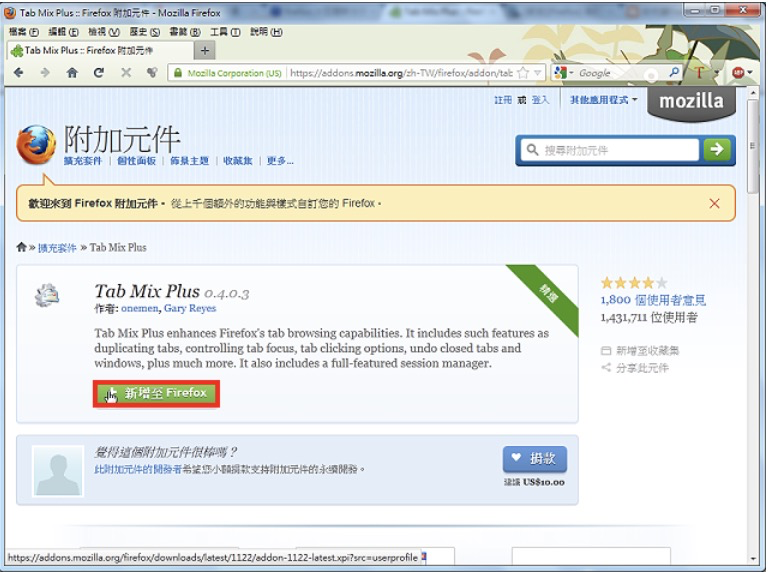This screenshot has width=770, height=572.
Task: Open author Gary Reyes' profile link
Action: tap(190, 308)
